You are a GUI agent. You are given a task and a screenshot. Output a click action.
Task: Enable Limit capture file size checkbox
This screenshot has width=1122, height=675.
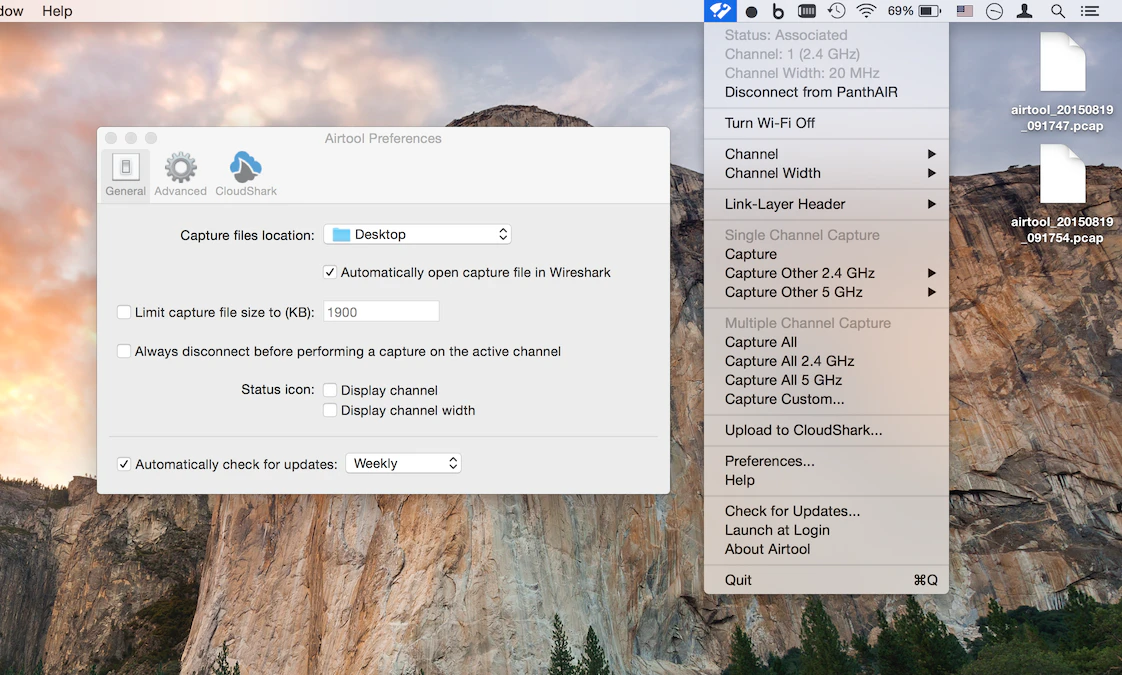coord(124,312)
